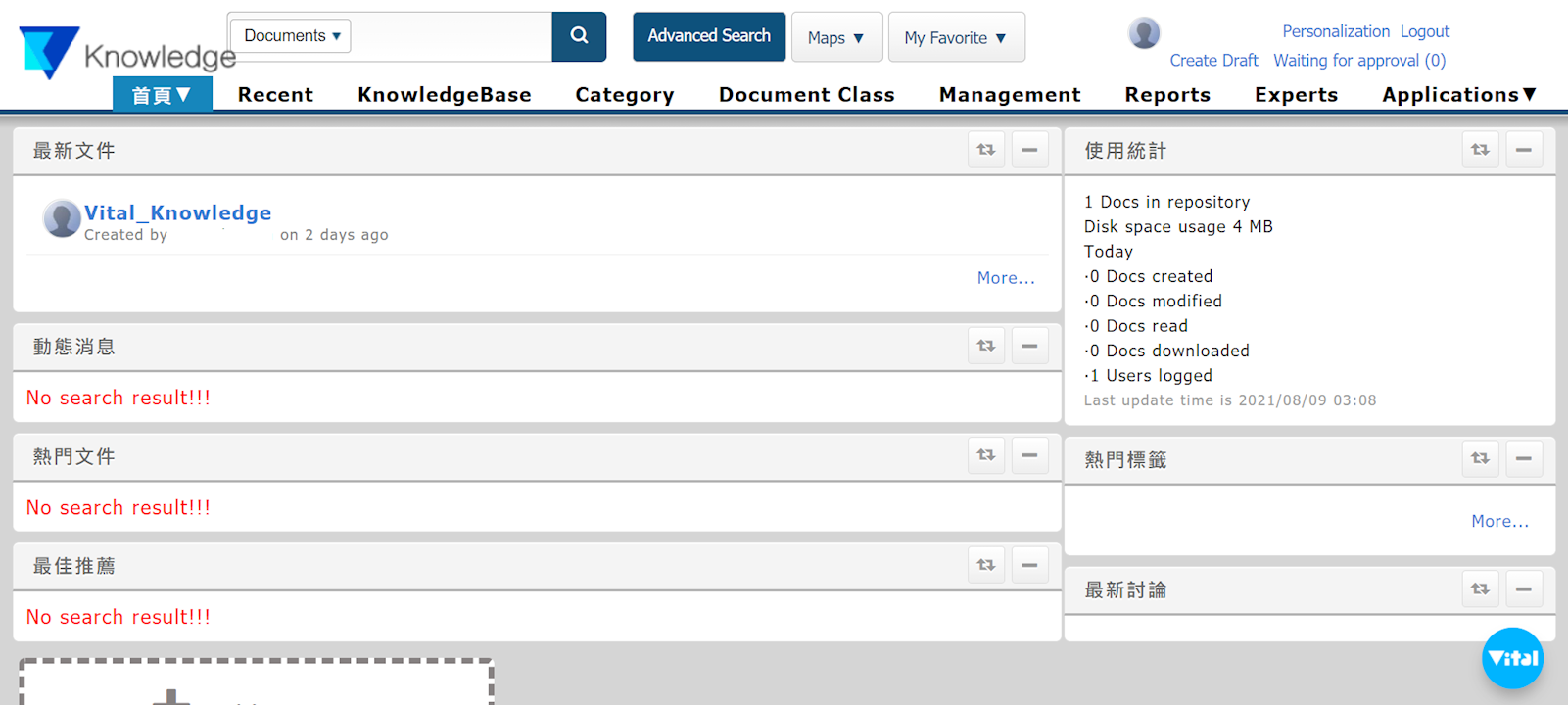The width and height of the screenshot is (1568, 705).
Task: Open the Documents search scope dropdown
Action: click(291, 36)
